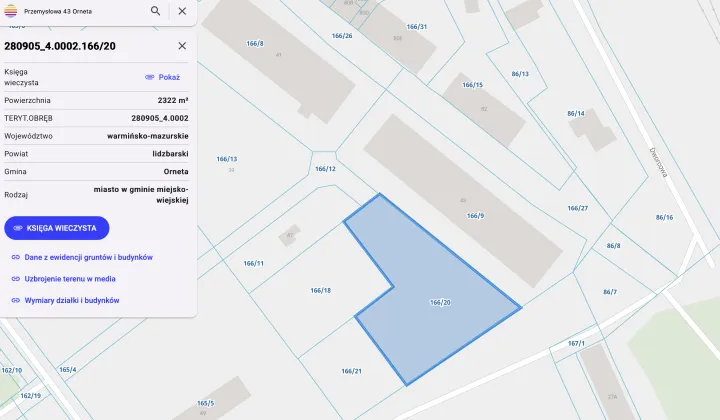The height and width of the screenshot is (420, 720).
Task: Click the link icon inside KSIĘGA WIECZYSTA button
Action: pyautogui.click(x=18, y=228)
